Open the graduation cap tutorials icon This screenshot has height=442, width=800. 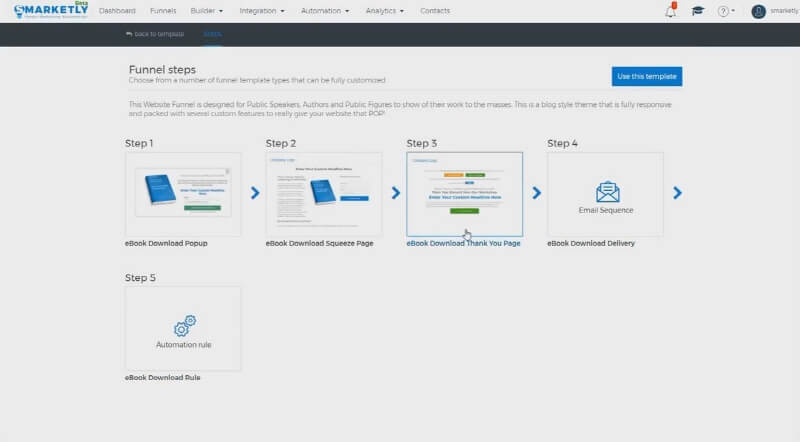pos(697,11)
